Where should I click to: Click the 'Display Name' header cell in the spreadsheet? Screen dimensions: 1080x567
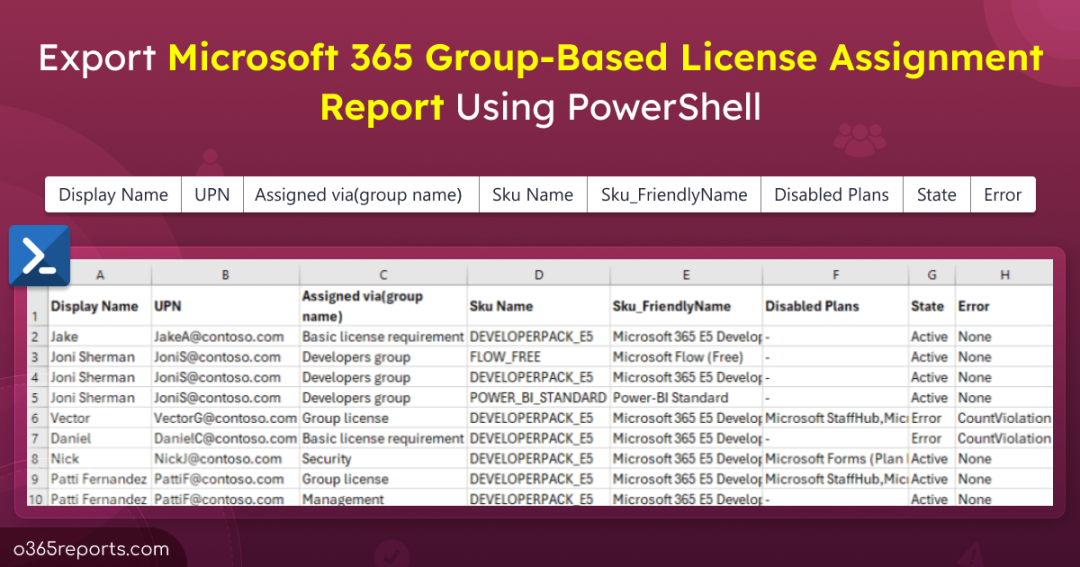(100, 306)
